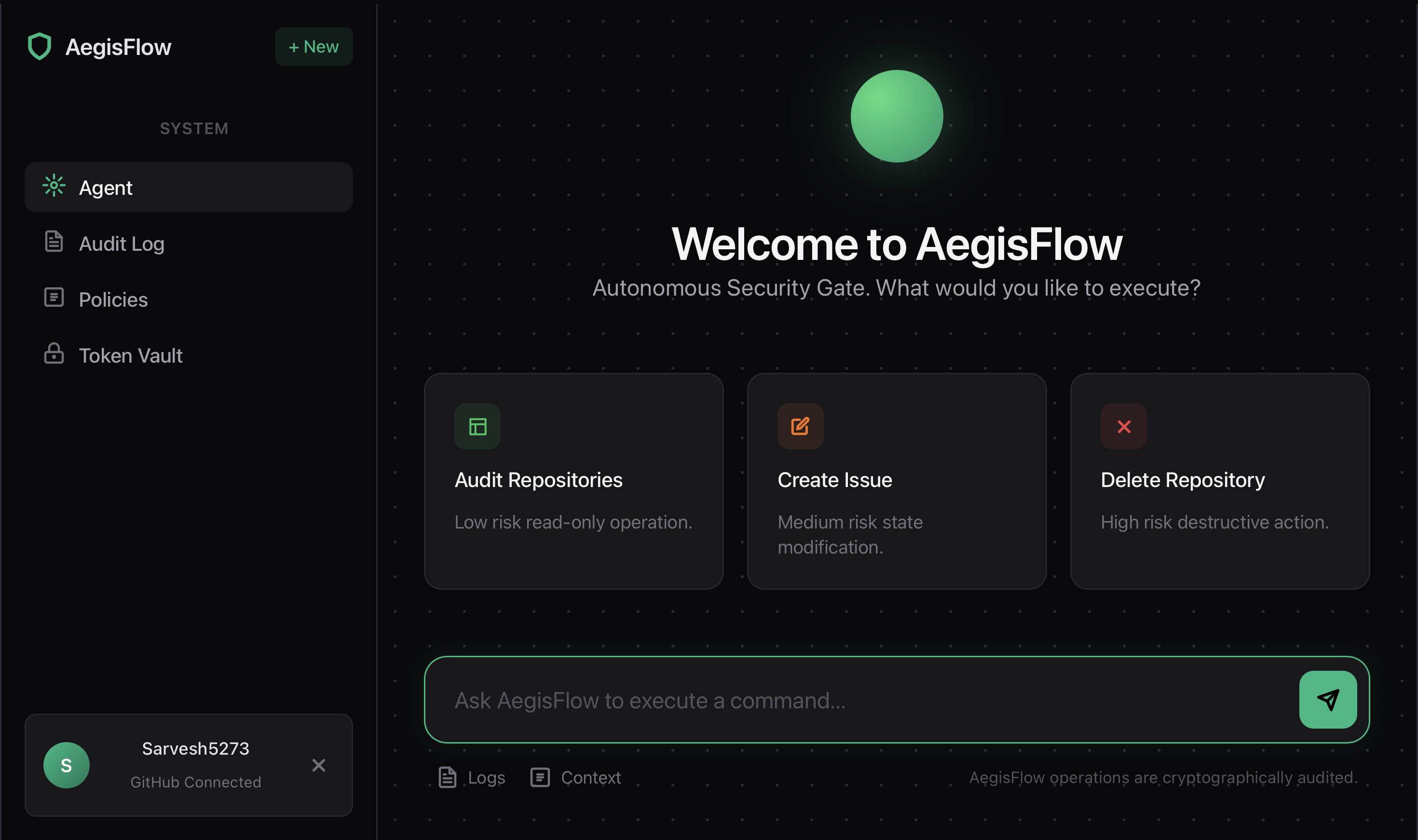Click the red X icon on Delete Repository

pos(1123,426)
